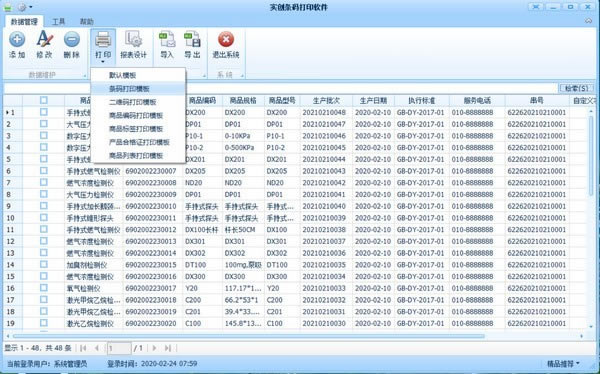Screen dimensions: 600x374
Task: Go to first page in pager
Action: point(83,348)
